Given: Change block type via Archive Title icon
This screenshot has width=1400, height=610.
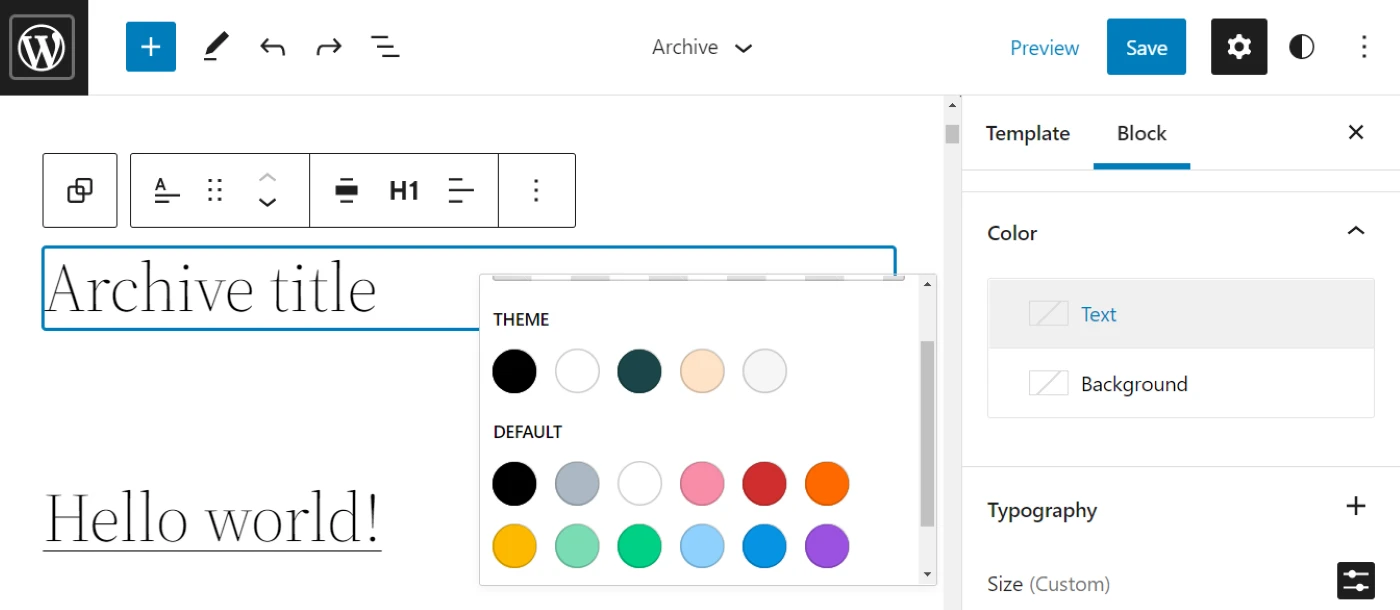Looking at the screenshot, I should pos(167,190).
